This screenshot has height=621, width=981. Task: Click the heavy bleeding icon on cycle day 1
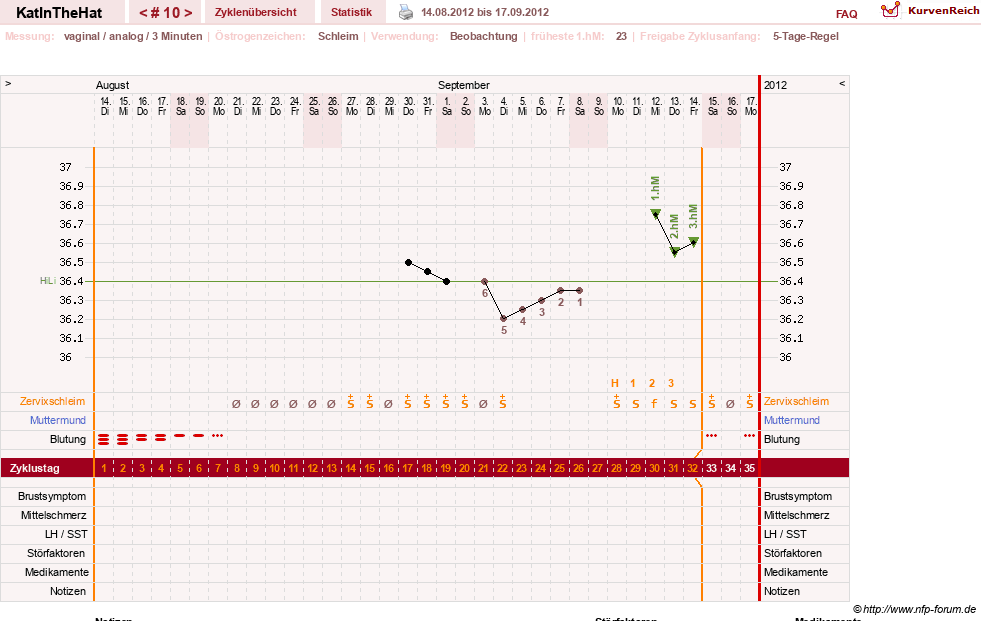pos(103,440)
